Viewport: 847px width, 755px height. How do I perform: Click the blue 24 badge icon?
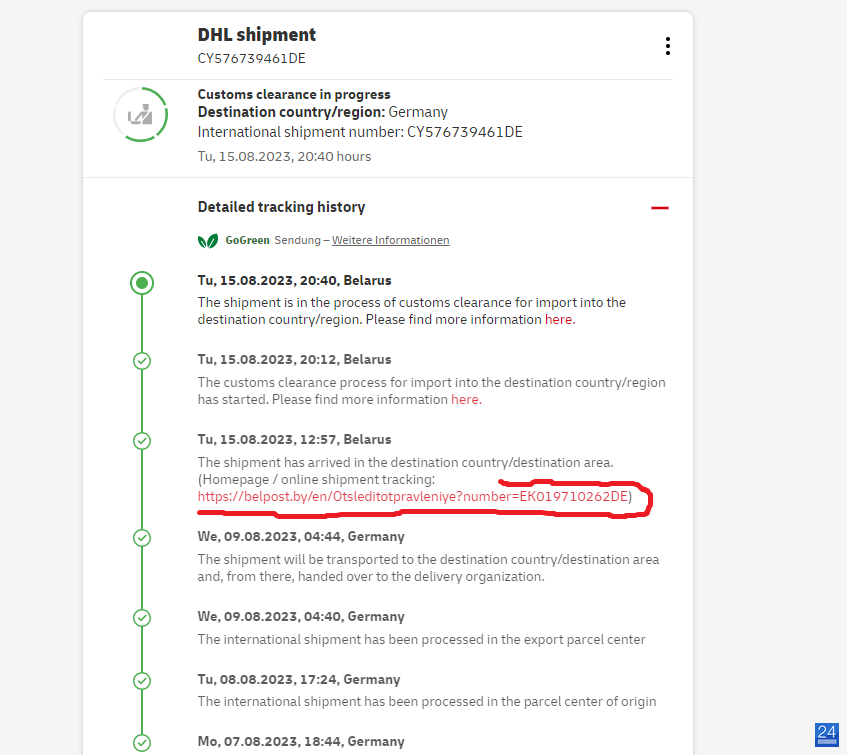point(826,734)
